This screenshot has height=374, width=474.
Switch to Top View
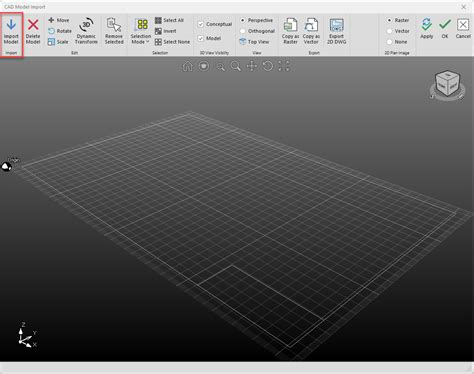click(254, 42)
